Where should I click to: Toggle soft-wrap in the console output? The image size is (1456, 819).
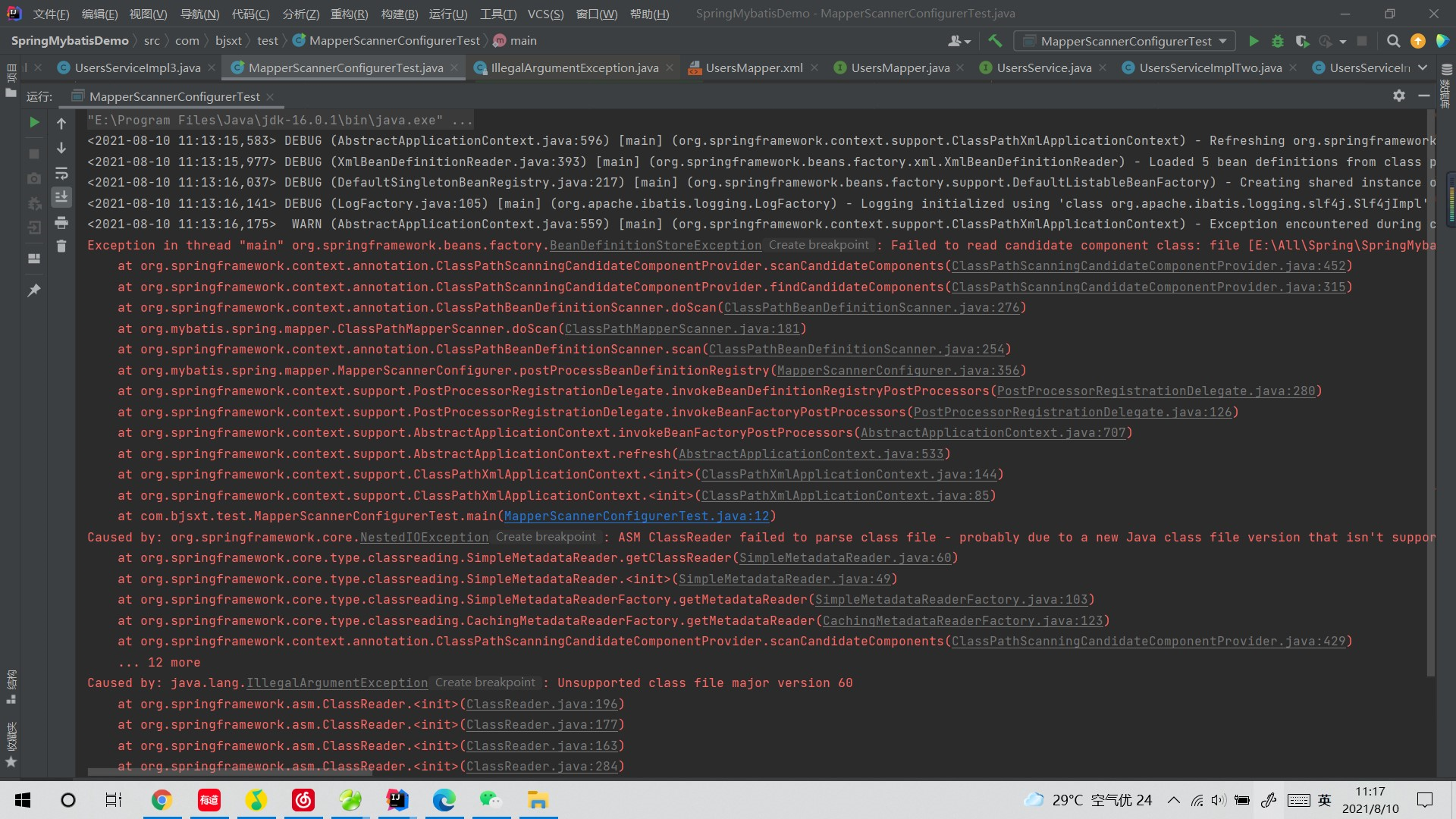tap(61, 173)
